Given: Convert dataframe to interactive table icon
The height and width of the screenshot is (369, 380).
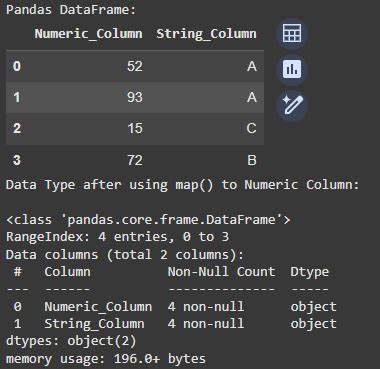Looking at the screenshot, I should click(x=292, y=33).
